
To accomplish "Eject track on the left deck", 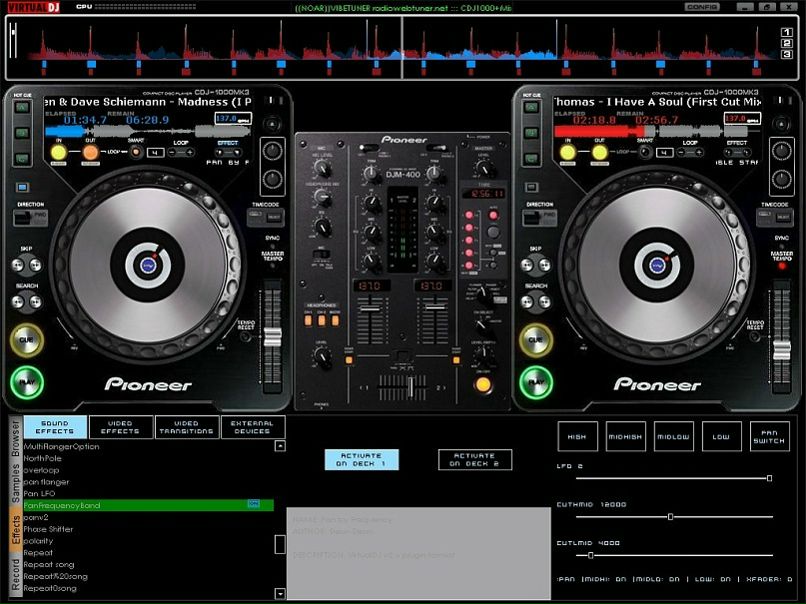I will (x=272, y=124).
